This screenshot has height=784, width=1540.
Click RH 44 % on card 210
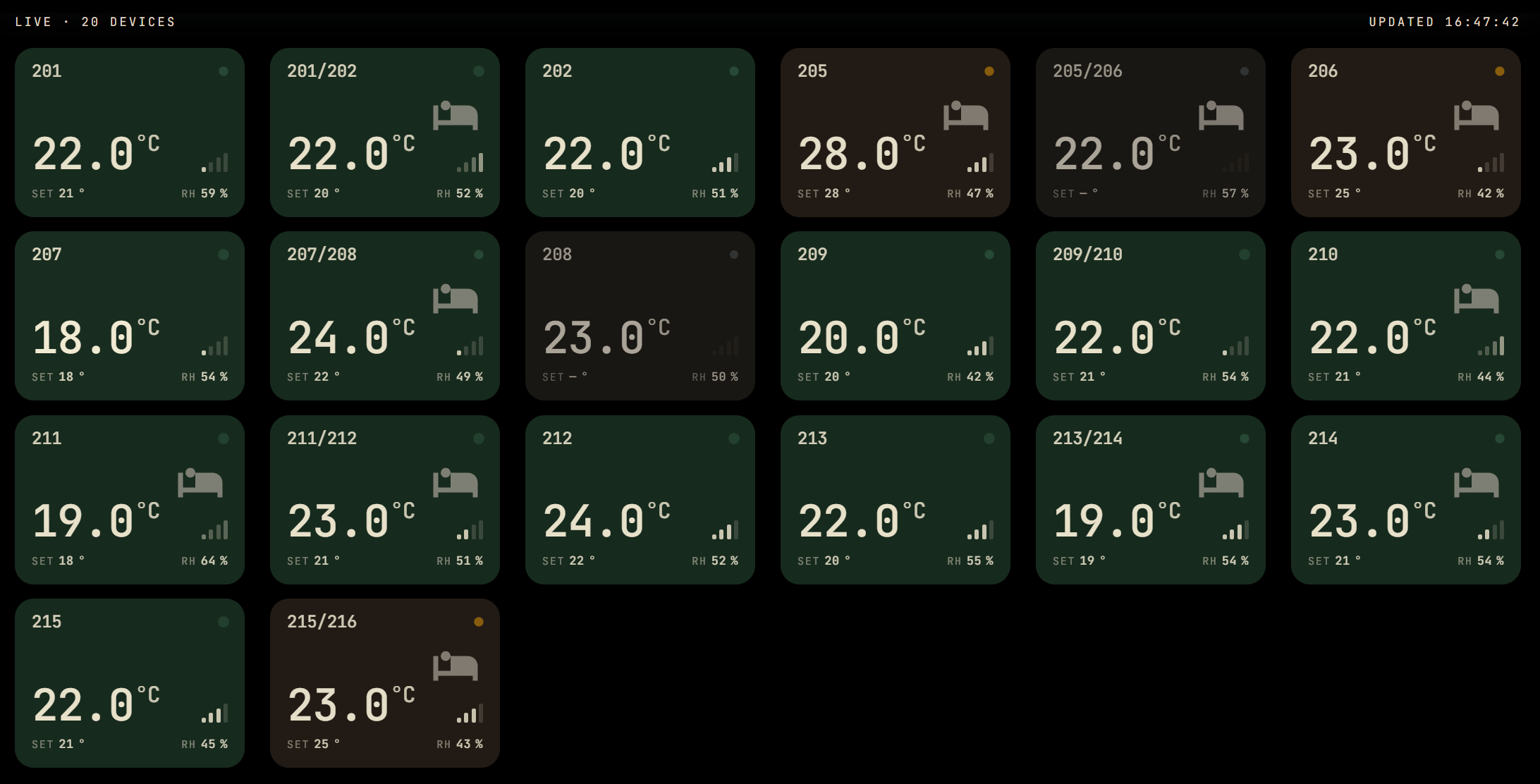(x=1481, y=376)
